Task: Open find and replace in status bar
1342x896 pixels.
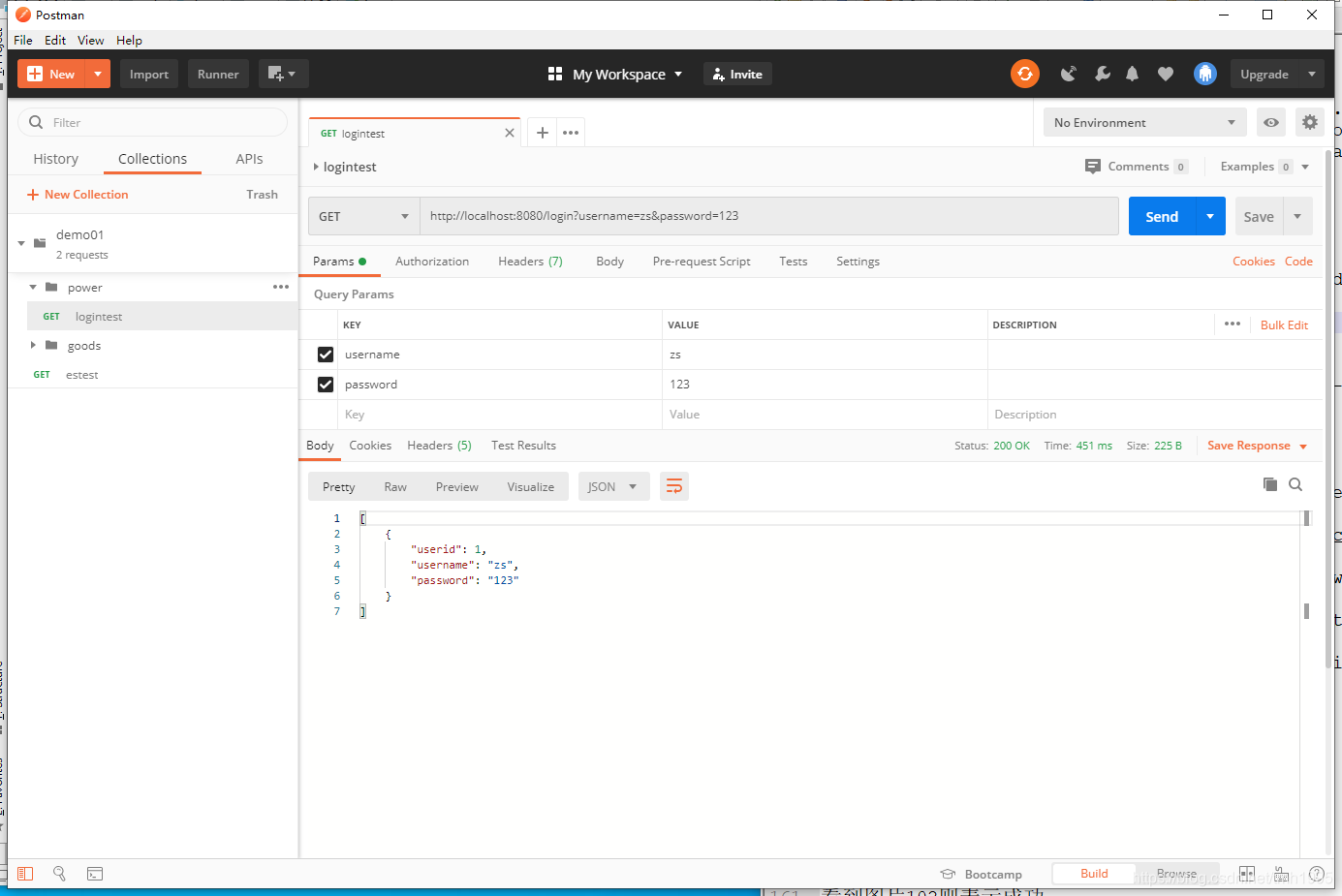Action: [x=59, y=874]
